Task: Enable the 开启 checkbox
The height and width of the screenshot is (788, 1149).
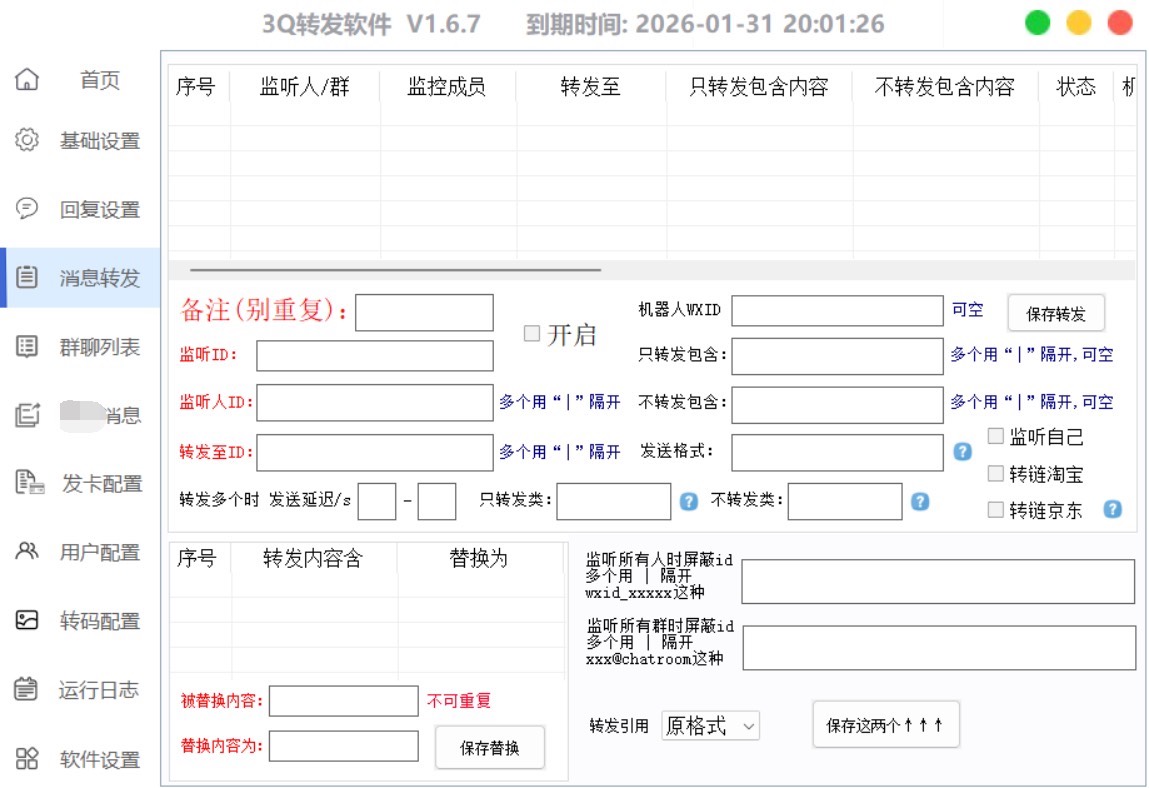Action: coord(532,334)
